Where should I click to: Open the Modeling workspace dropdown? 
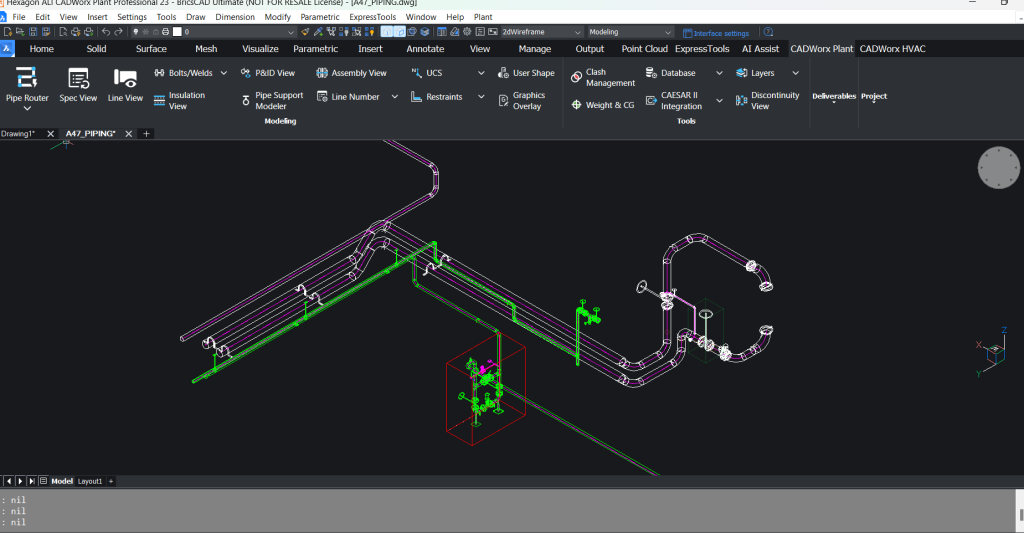pyautogui.click(x=630, y=32)
